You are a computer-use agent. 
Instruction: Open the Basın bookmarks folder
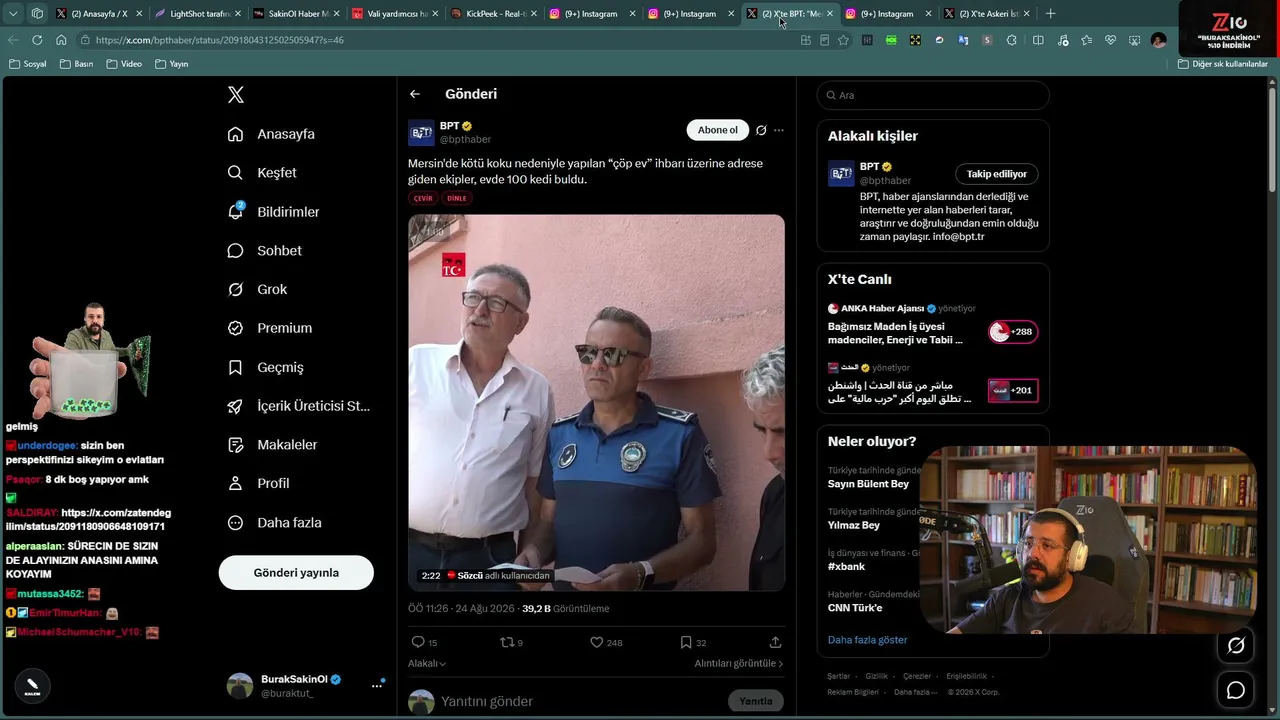coord(77,64)
